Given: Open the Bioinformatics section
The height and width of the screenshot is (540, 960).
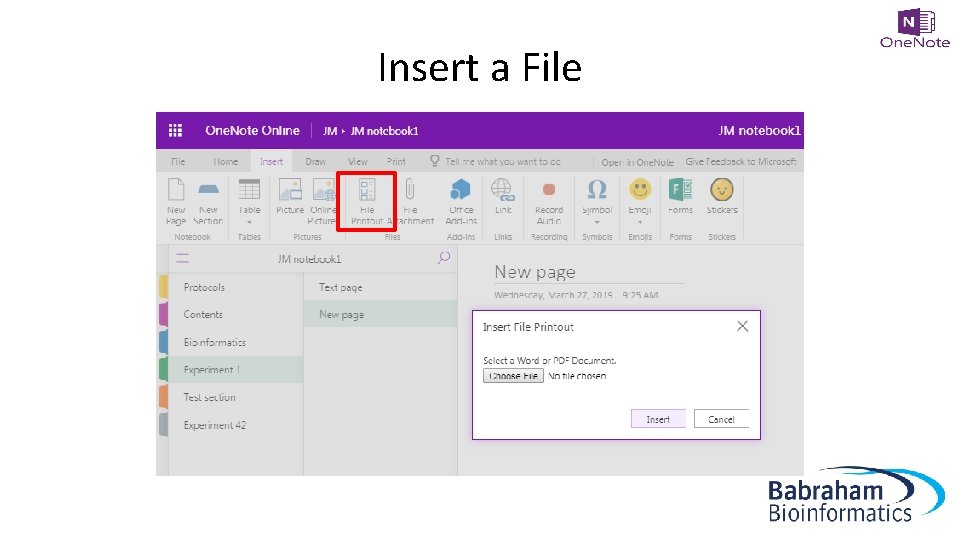Looking at the screenshot, I should pos(215,342).
